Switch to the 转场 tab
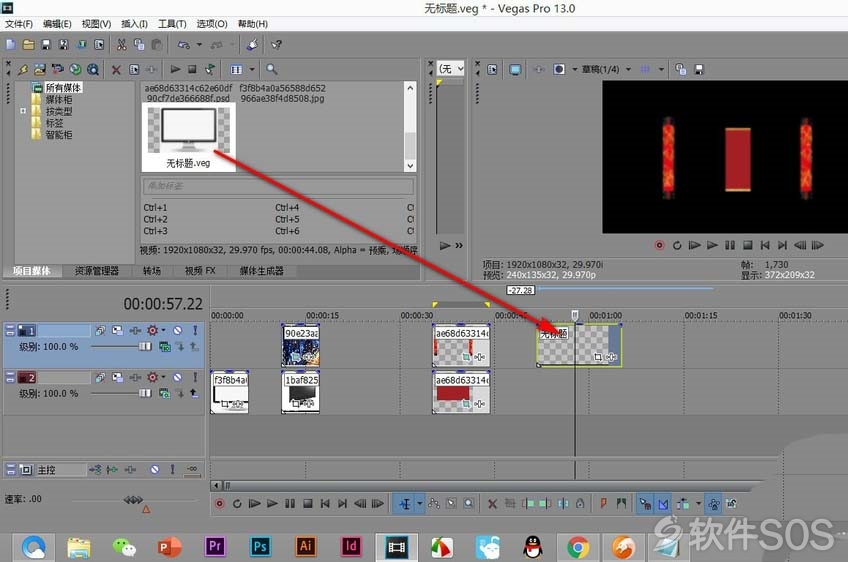The height and width of the screenshot is (562, 848). point(152,271)
